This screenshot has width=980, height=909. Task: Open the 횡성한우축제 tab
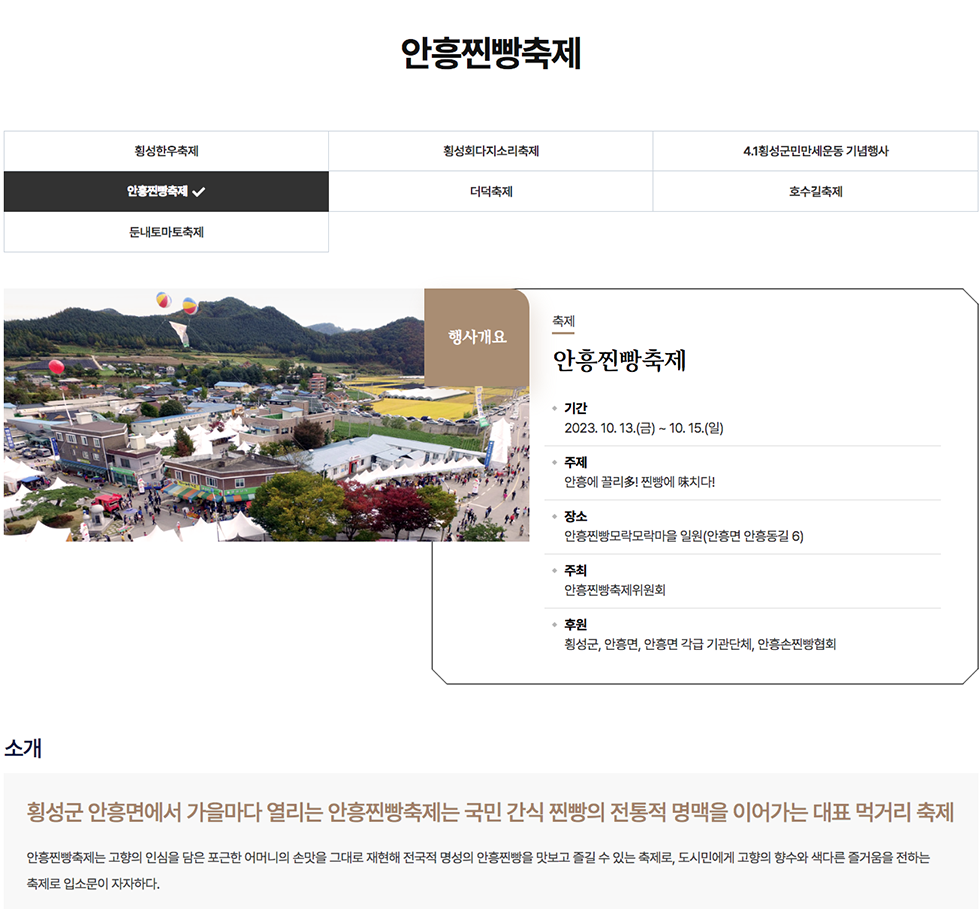point(166,151)
